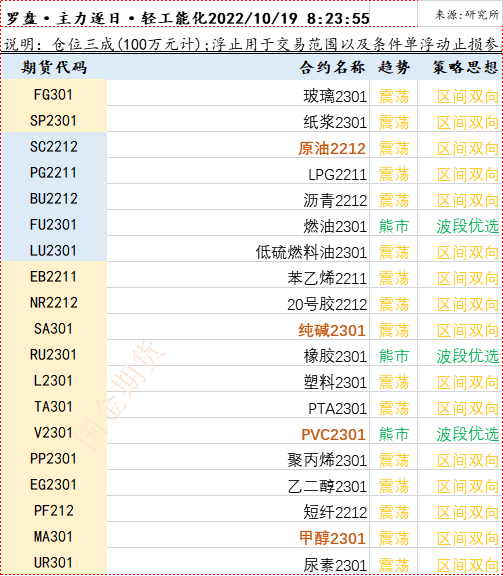Viewport: 503px width, 576px height.
Task: Click contract name PTA2301
Action: click(x=337, y=408)
